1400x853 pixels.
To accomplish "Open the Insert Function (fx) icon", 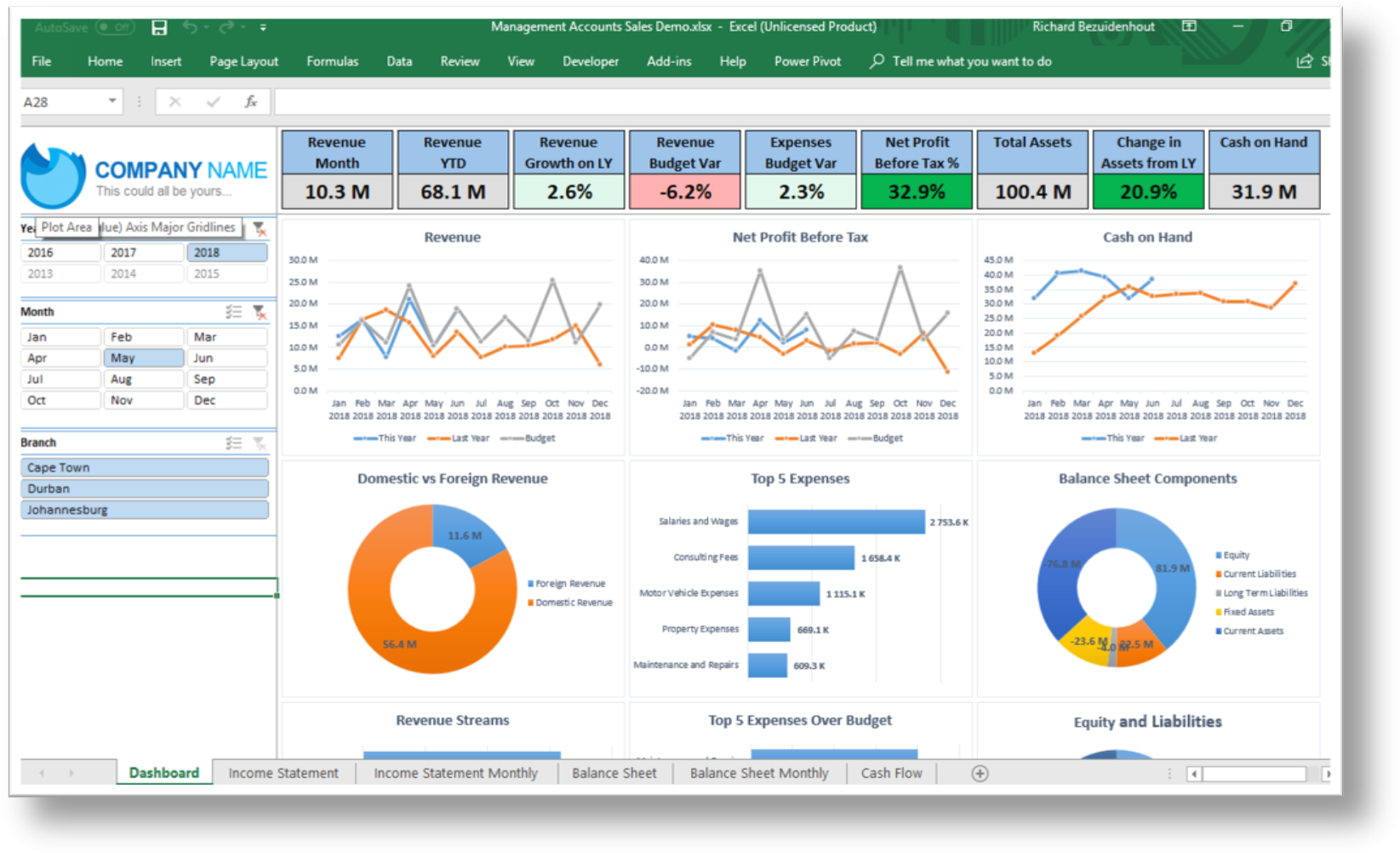I will click(x=250, y=101).
